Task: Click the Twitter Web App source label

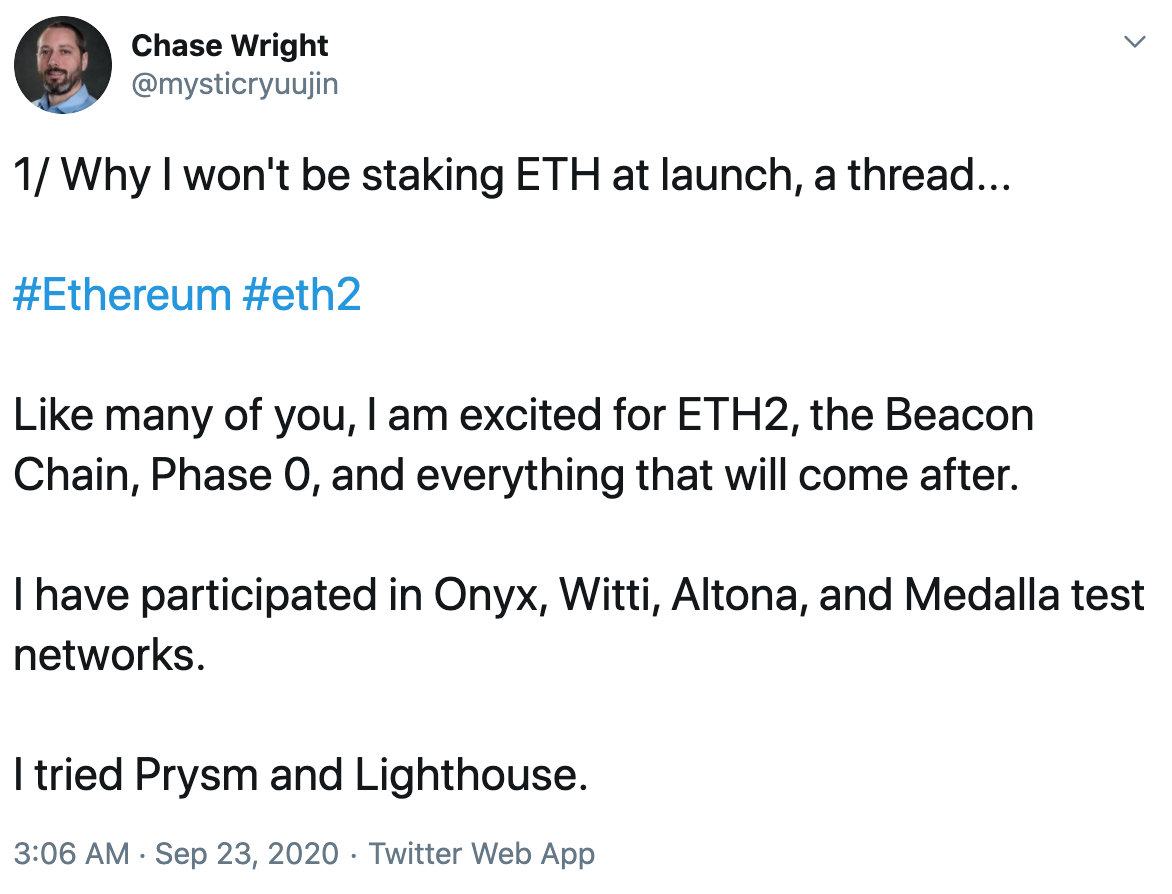Action: coord(482,854)
